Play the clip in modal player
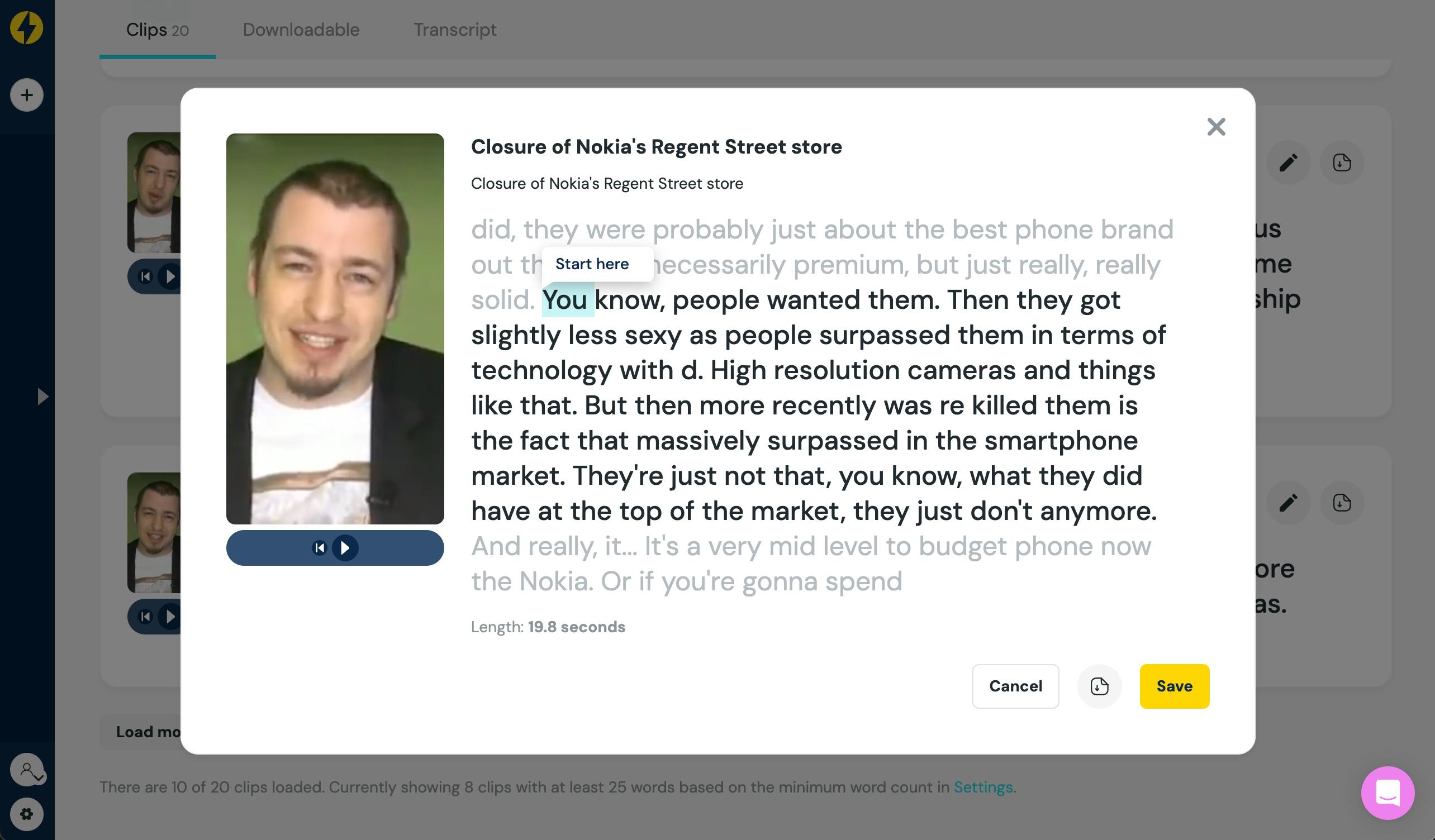 345,547
